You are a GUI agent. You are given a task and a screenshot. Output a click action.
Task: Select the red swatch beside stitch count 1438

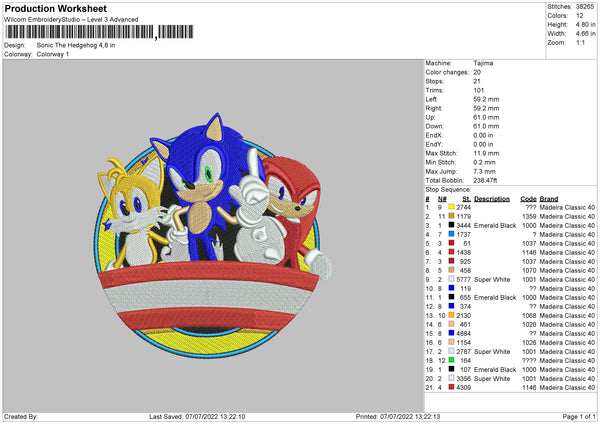[451, 252]
